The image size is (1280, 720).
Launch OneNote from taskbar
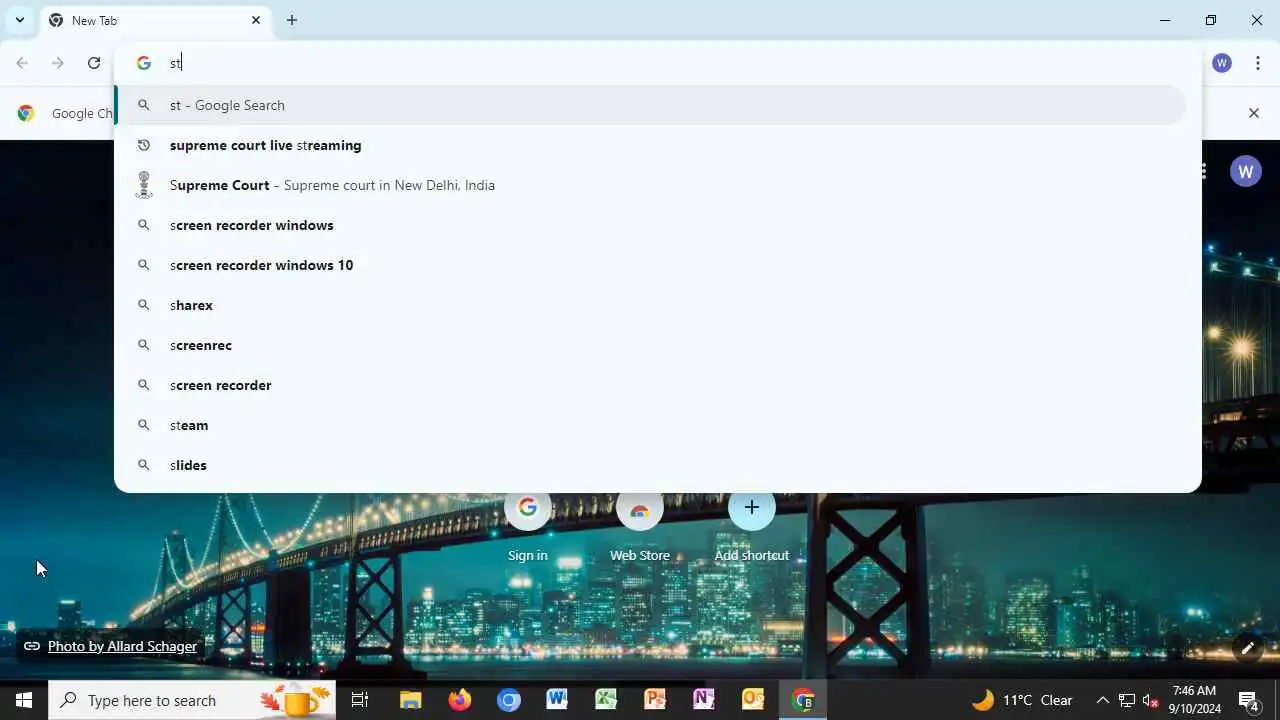pyautogui.click(x=704, y=700)
